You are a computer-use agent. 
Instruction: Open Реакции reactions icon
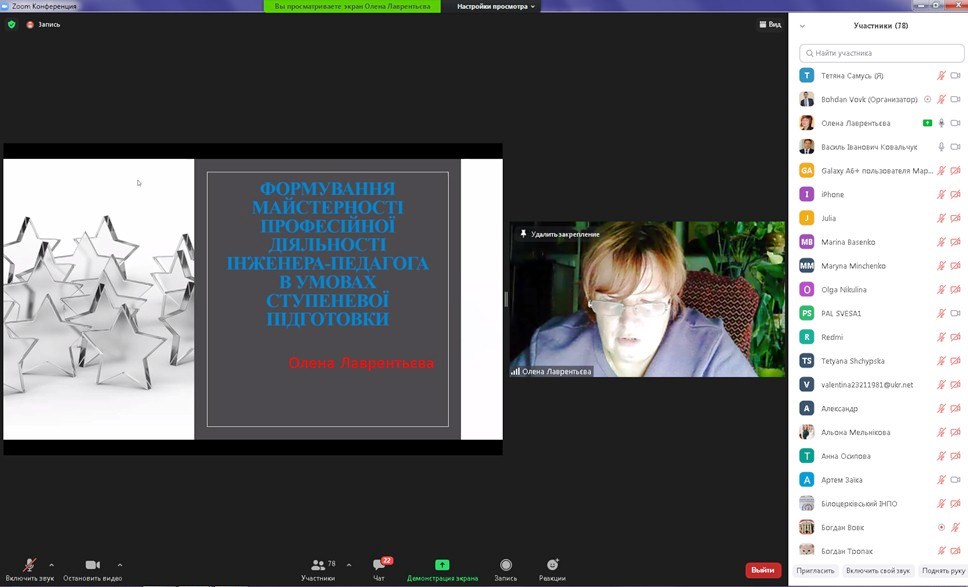pos(552,566)
